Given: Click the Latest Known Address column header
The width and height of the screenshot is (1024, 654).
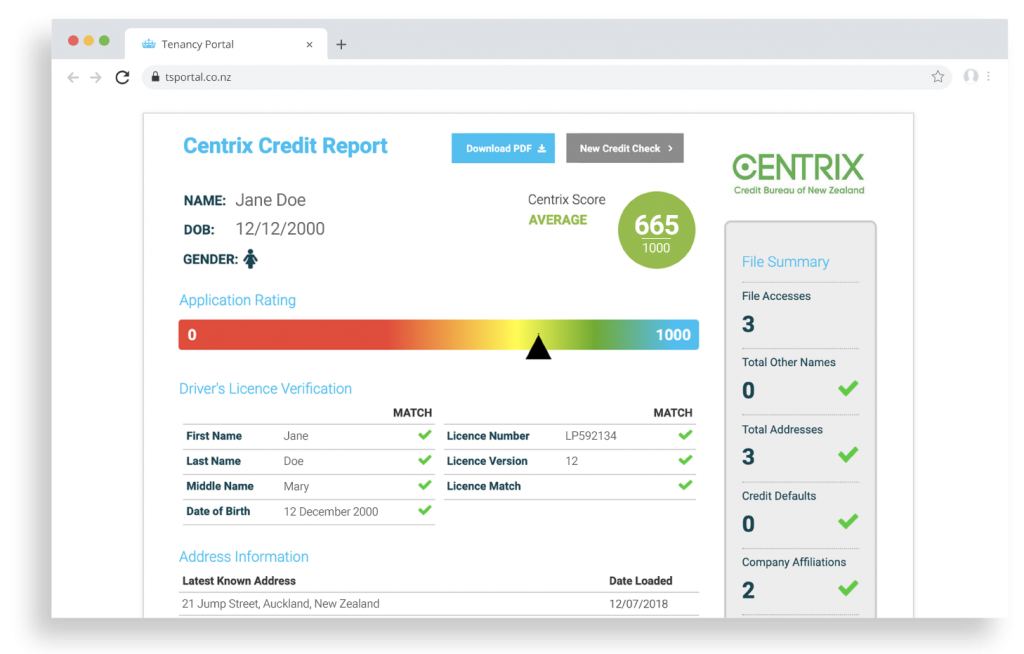Looking at the screenshot, I should pyautogui.click(x=238, y=581).
